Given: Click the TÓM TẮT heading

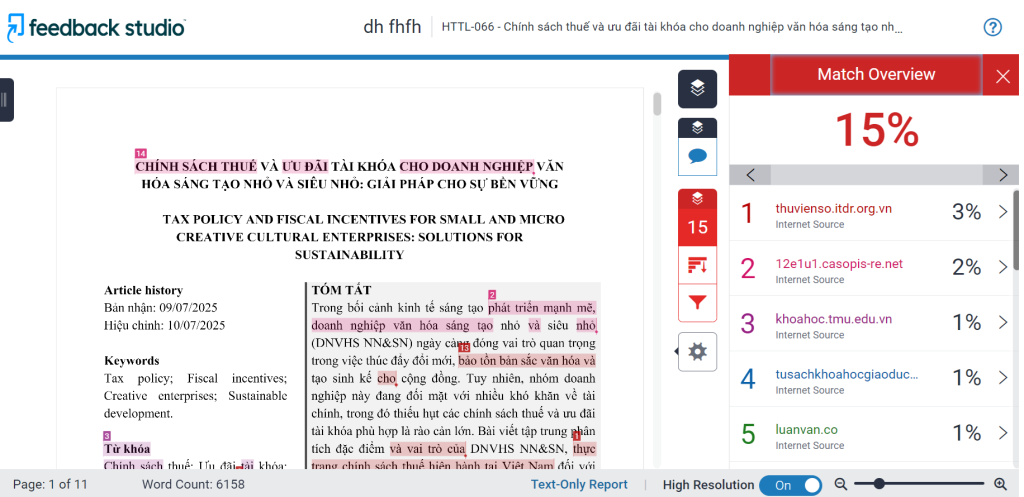Looking at the screenshot, I should pyautogui.click(x=342, y=290).
